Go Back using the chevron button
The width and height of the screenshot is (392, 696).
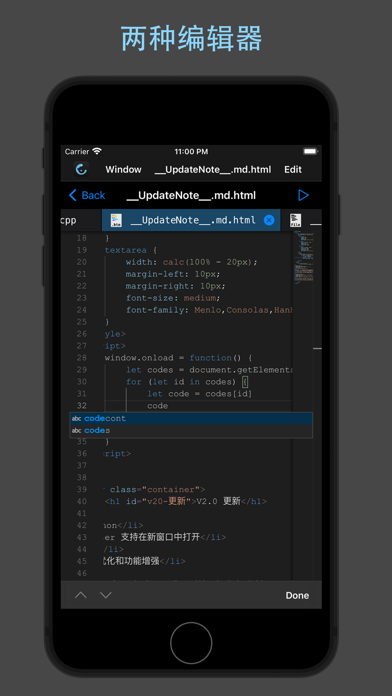point(87,195)
